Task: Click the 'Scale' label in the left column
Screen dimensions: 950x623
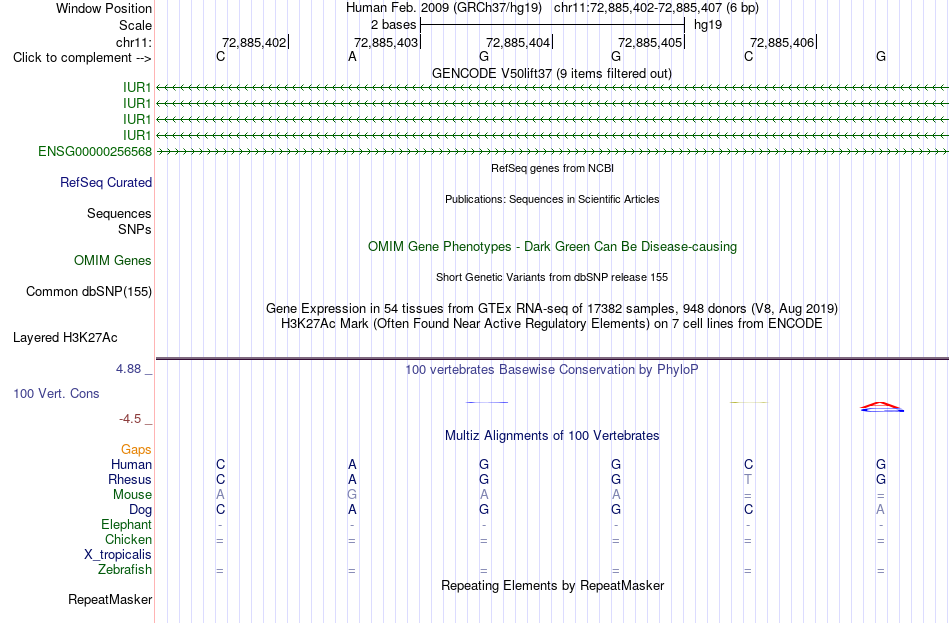Action: [x=135, y=25]
